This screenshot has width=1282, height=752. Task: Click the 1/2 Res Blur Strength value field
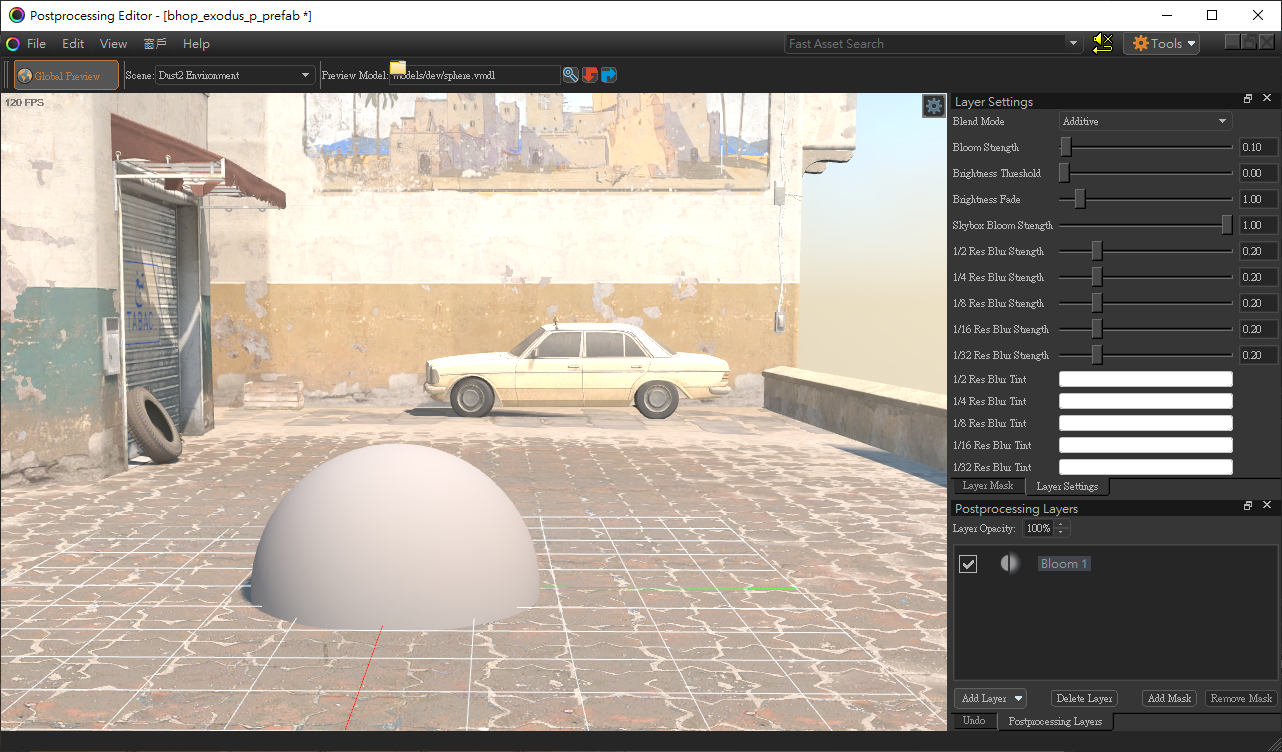point(1258,251)
